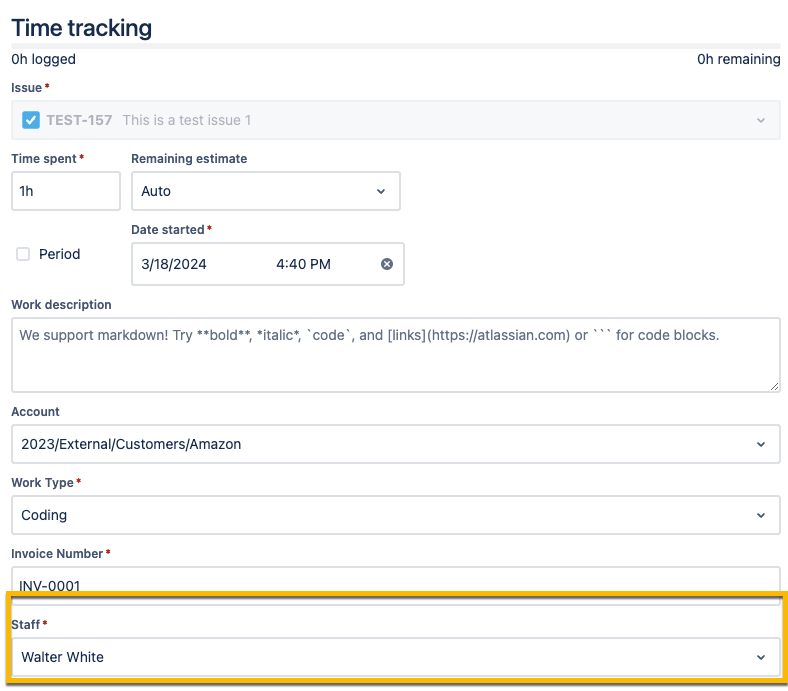The width and height of the screenshot is (788, 691).
Task: Click the Invoice Number field with INV-0001
Action: 396,585
